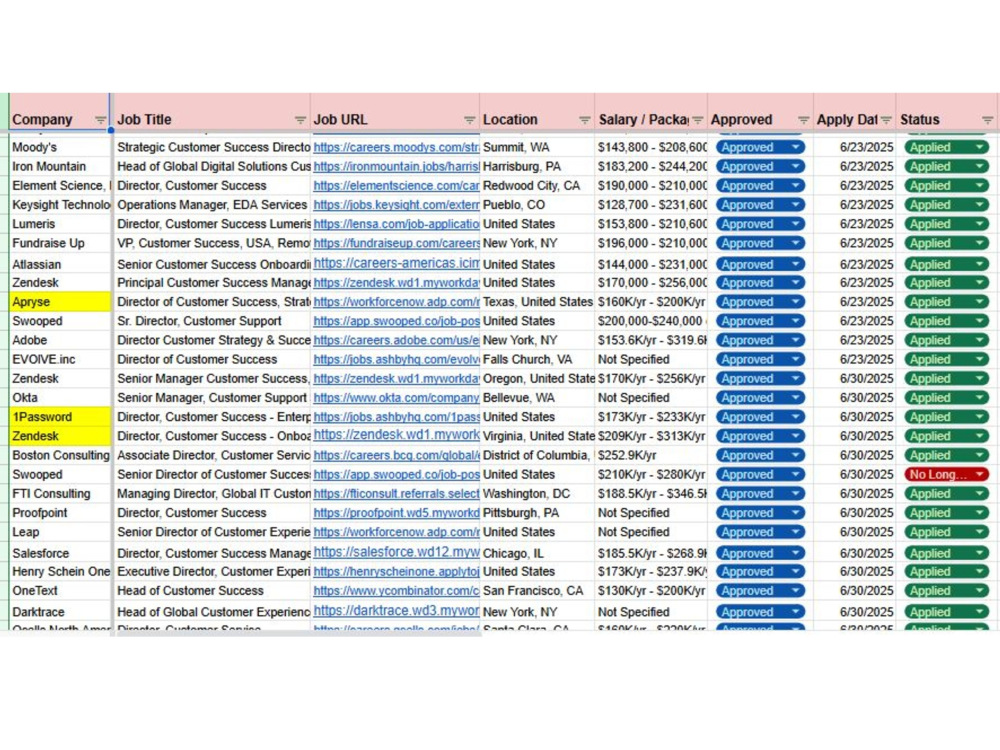Select job title 'Sr. Director, Customer Support'
Screen dimensions: 1000x750
[212, 321]
